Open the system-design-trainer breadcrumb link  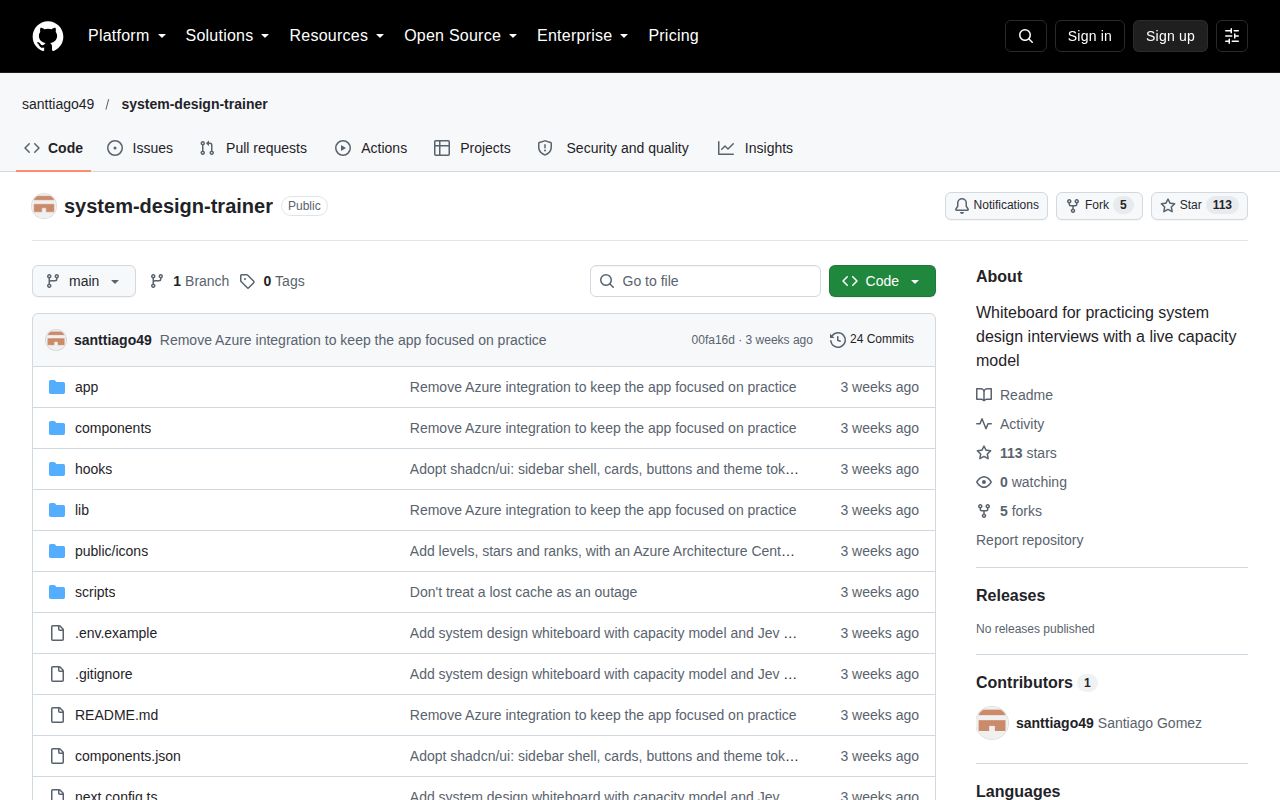coord(195,104)
